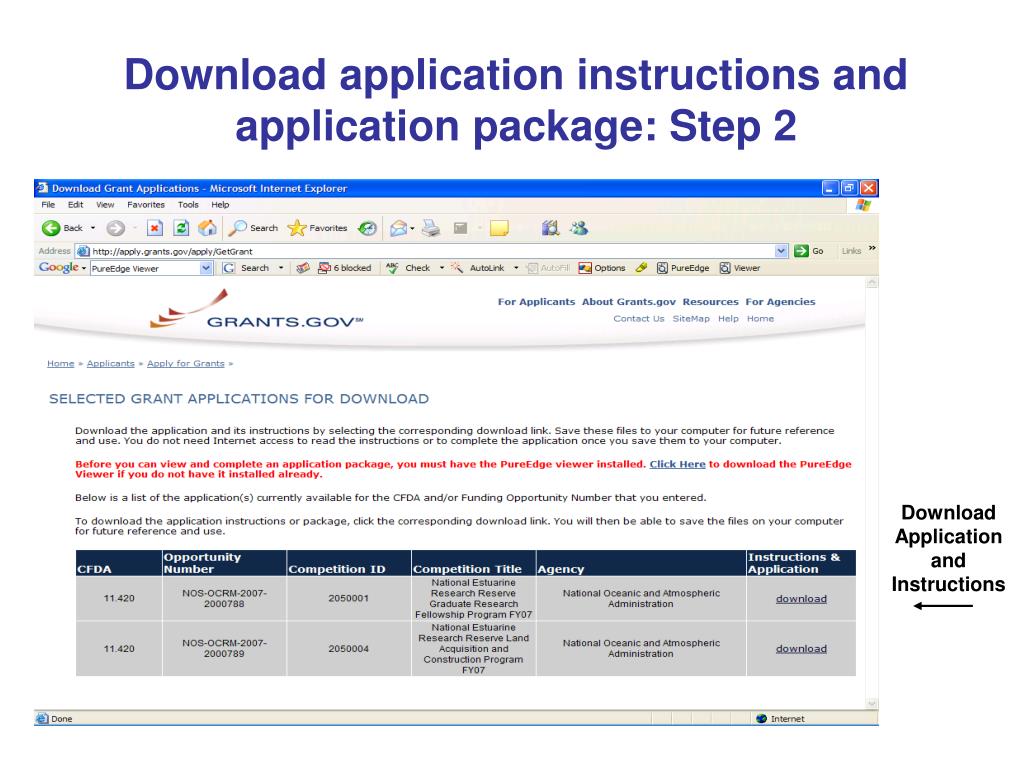Click the Click Here PureEdge download link
1024x768 pixels.
coord(677,464)
